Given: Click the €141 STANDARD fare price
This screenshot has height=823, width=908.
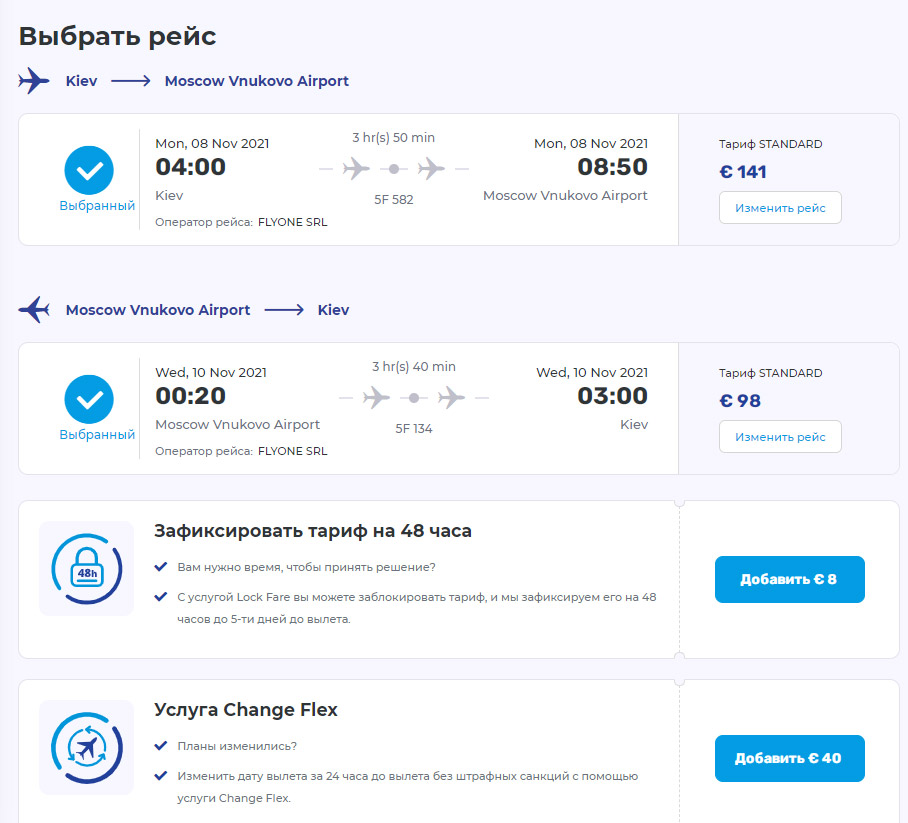Looking at the screenshot, I should pyautogui.click(x=743, y=172).
